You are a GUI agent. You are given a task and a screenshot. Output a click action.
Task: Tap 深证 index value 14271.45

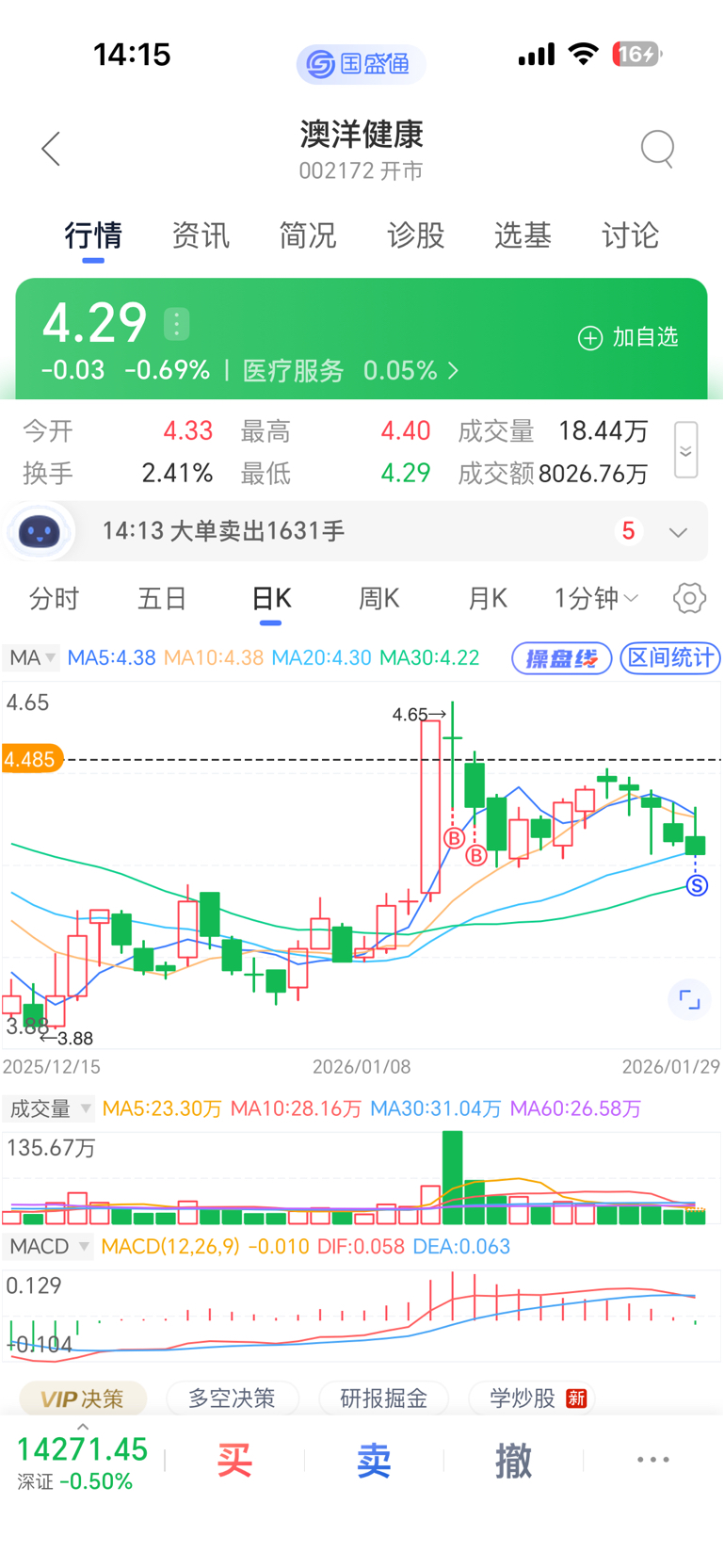pyautogui.click(x=82, y=1449)
